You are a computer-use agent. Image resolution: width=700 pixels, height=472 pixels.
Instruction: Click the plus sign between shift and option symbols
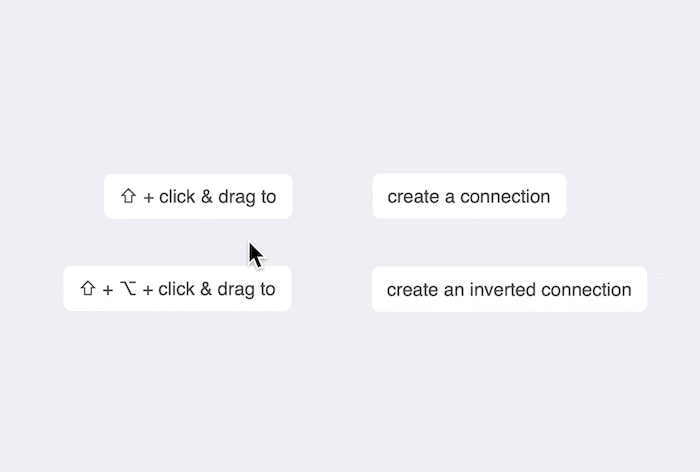click(x=107, y=290)
